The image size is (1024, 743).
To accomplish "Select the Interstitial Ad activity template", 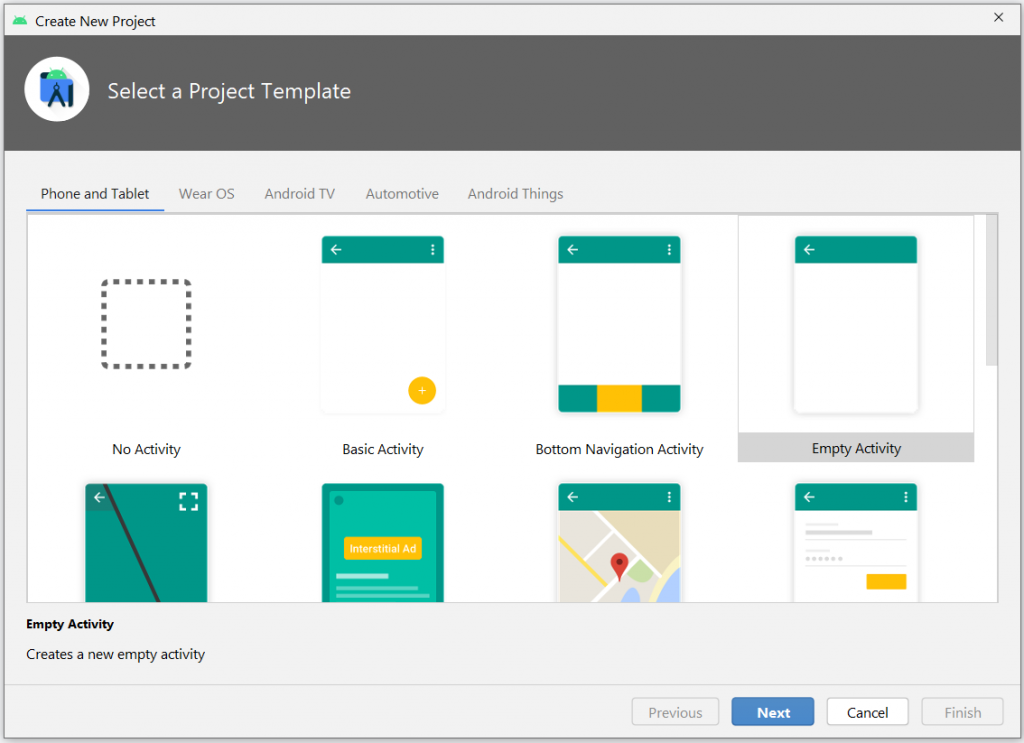I will point(383,543).
